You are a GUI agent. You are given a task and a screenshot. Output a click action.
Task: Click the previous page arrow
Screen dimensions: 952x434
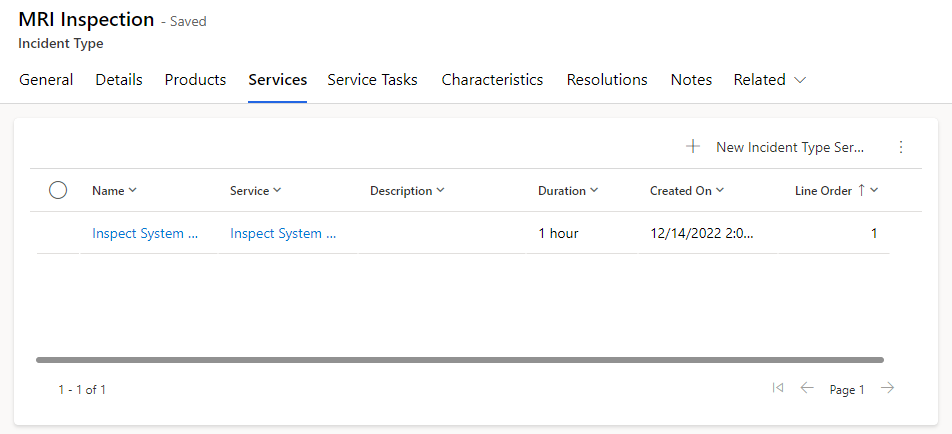[x=807, y=388]
